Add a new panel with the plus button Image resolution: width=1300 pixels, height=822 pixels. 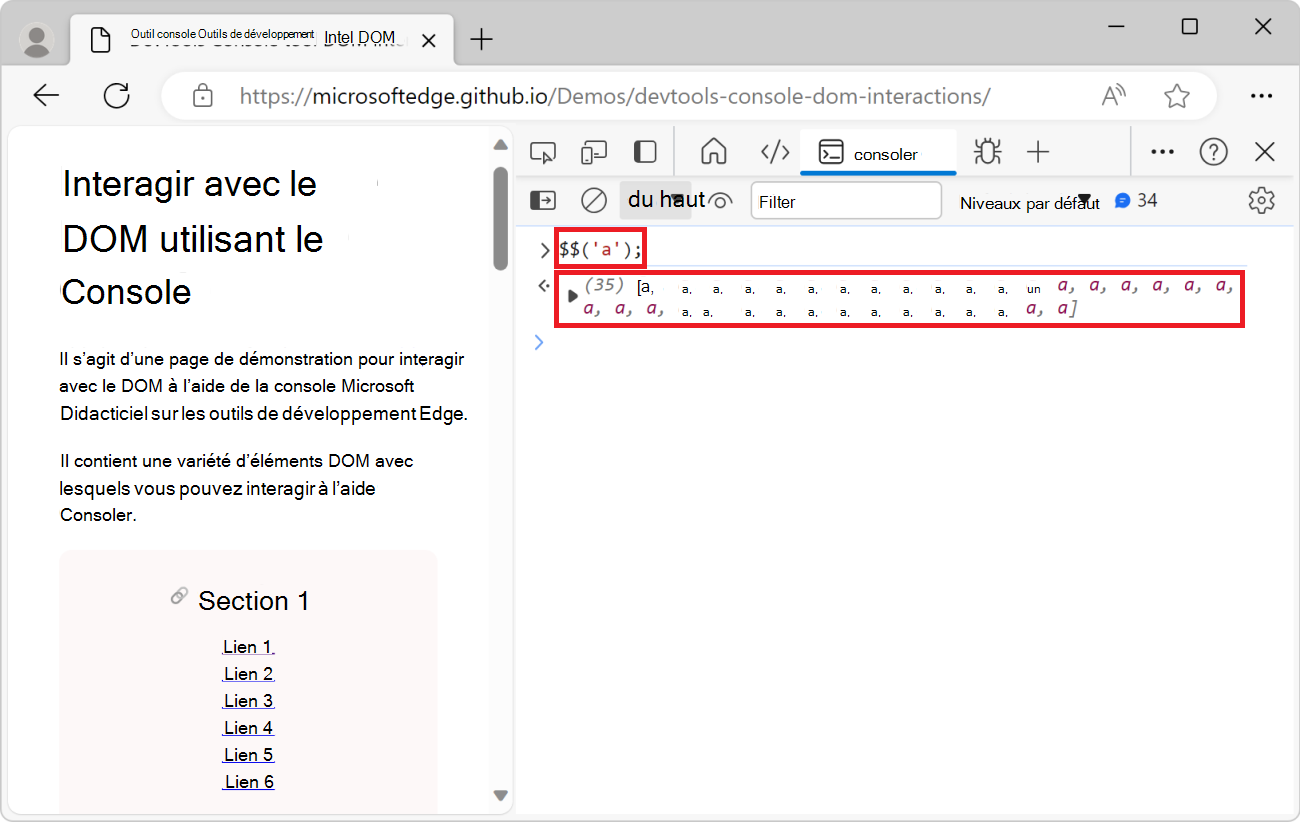point(1038,151)
